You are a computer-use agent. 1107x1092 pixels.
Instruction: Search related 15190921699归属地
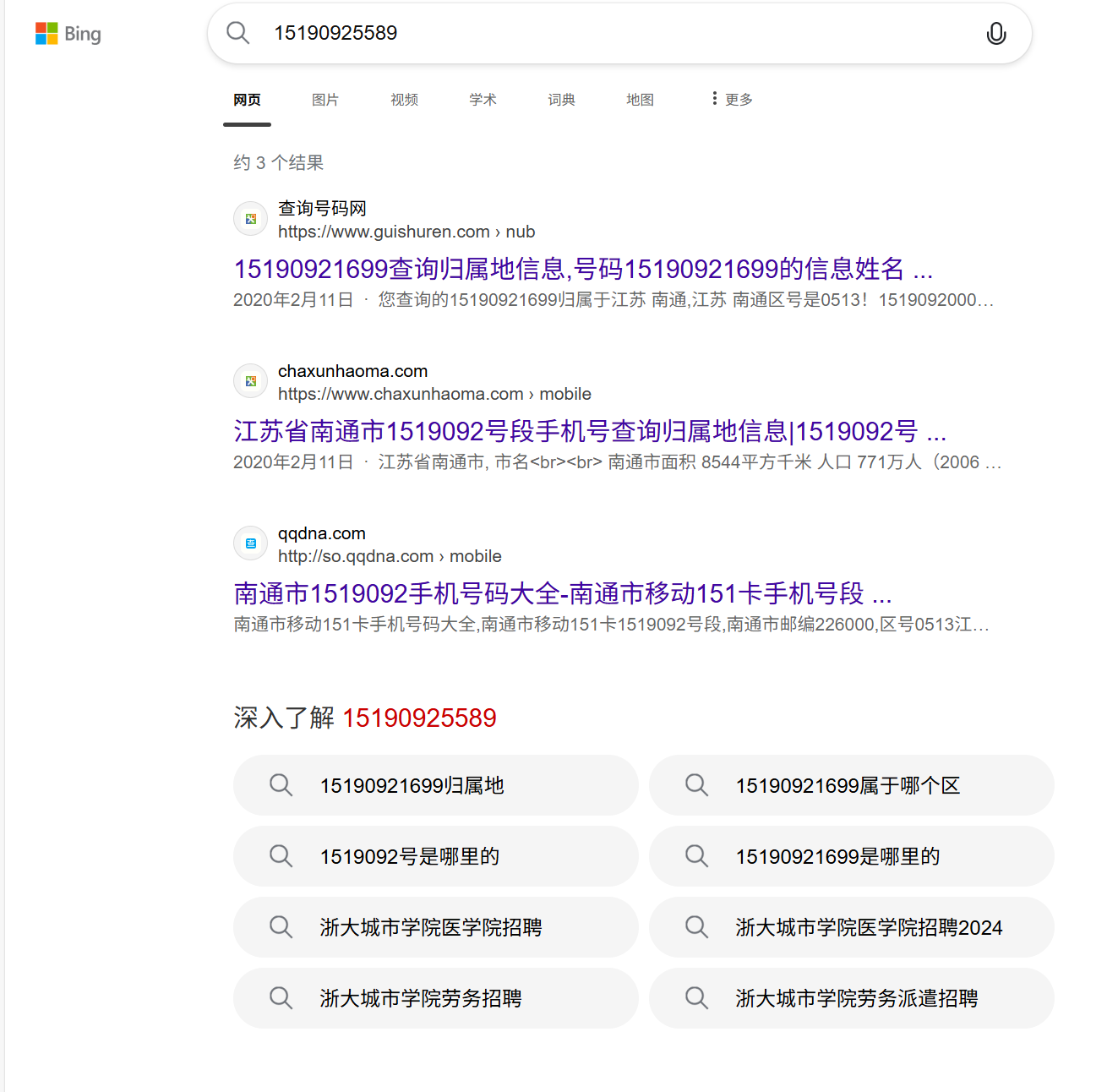pos(436,785)
